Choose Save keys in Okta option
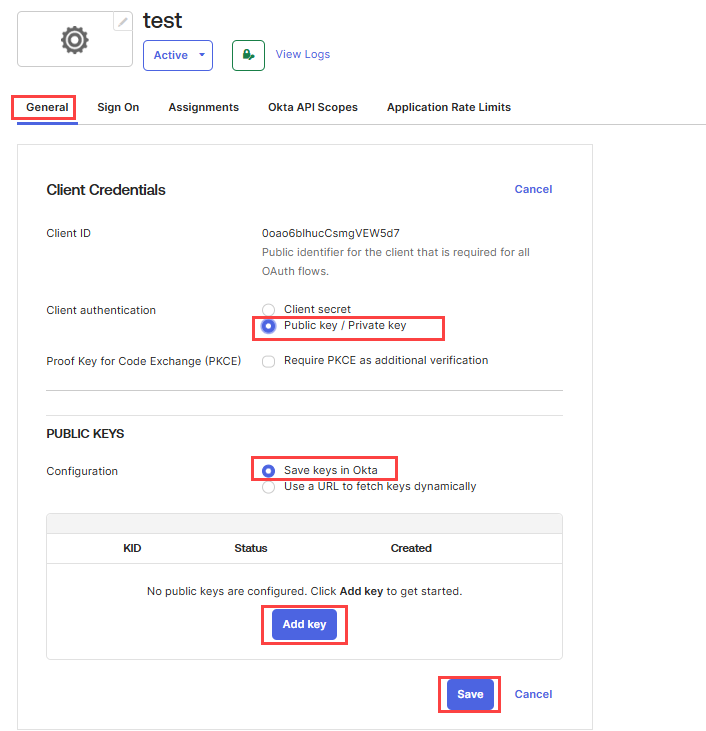706x731 pixels. pos(268,470)
